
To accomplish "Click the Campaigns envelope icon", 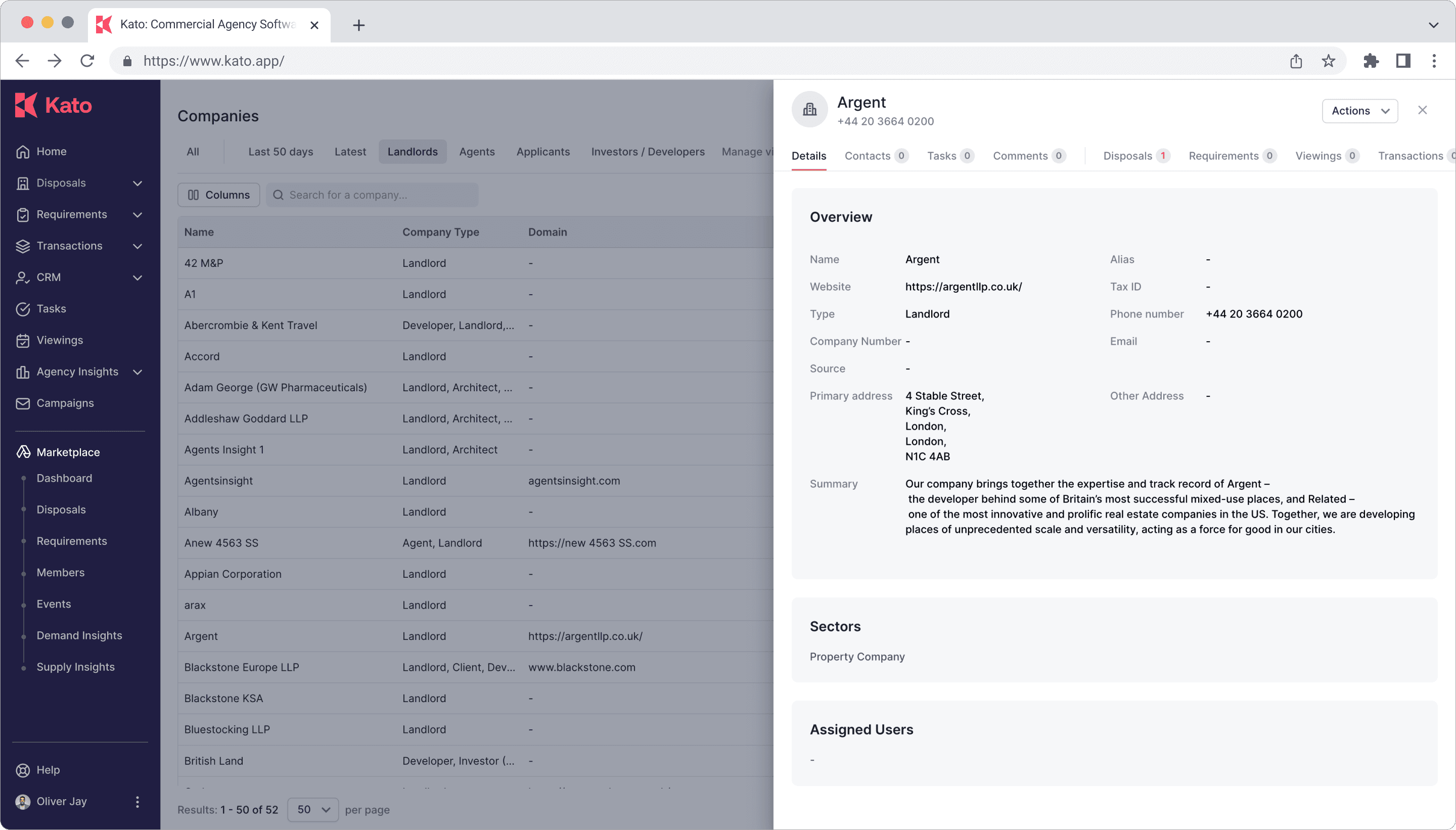I will pyautogui.click(x=23, y=403).
